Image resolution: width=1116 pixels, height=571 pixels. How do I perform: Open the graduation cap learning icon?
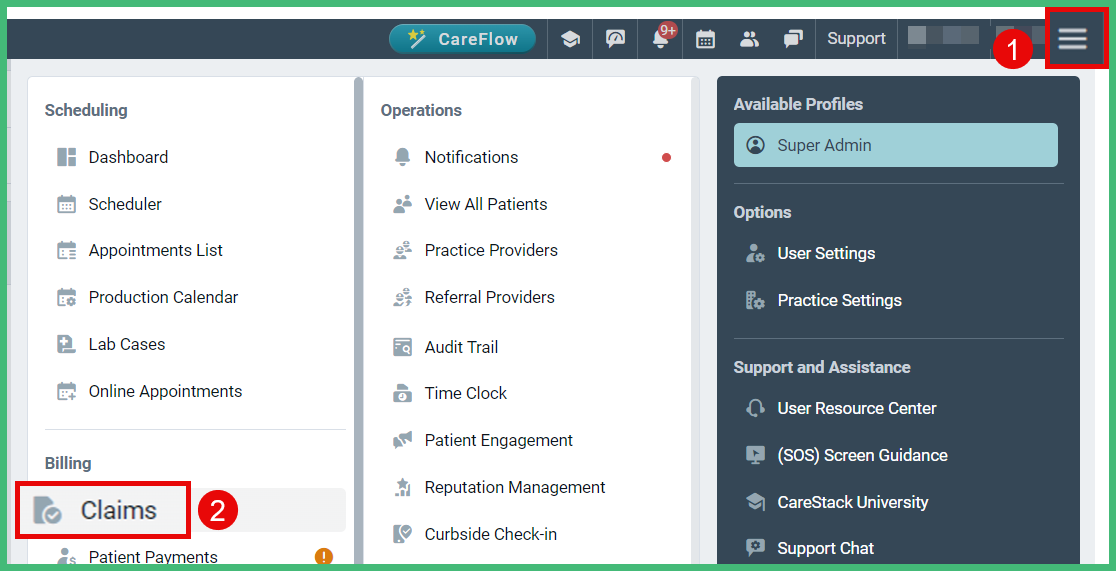[570, 39]
